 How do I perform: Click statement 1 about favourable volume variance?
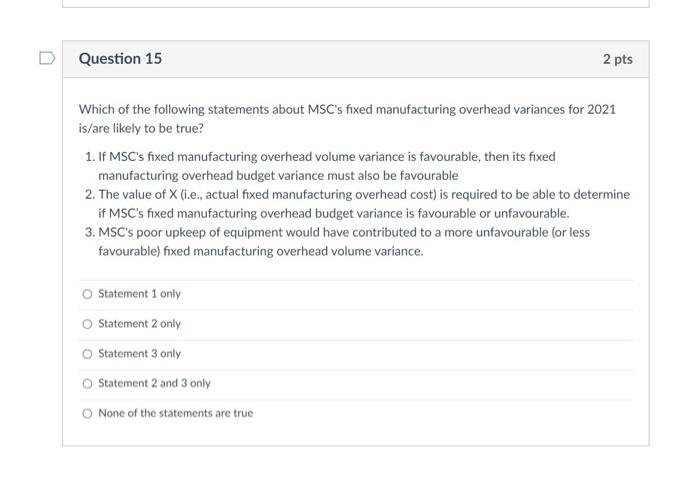[320, 166]
